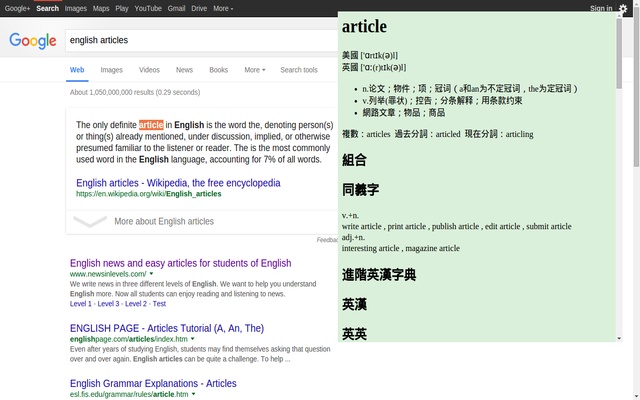Open English news and easy articles result

tap(180, 263)
